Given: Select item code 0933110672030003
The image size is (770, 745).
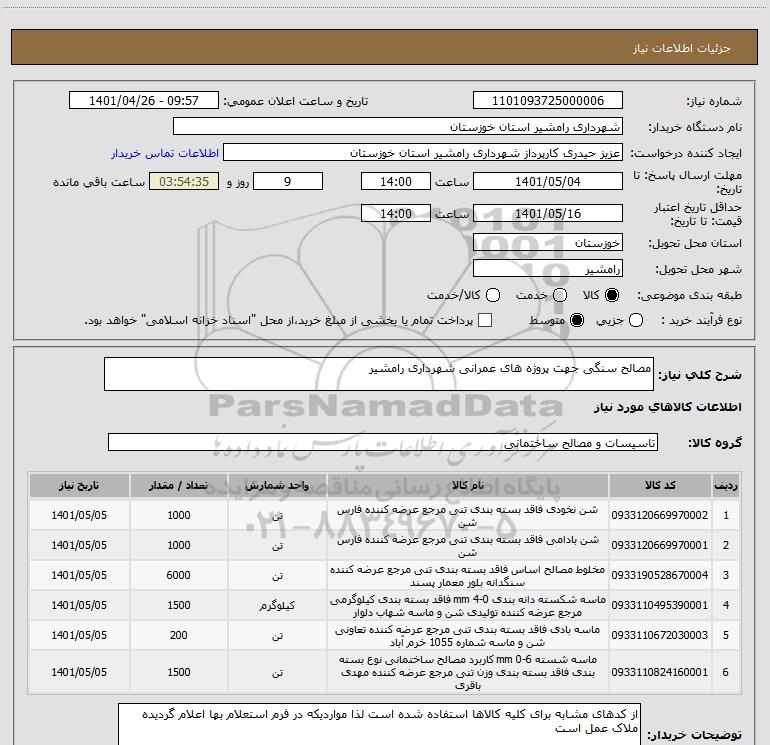Looking at the screenshot, I should (660, 635).
